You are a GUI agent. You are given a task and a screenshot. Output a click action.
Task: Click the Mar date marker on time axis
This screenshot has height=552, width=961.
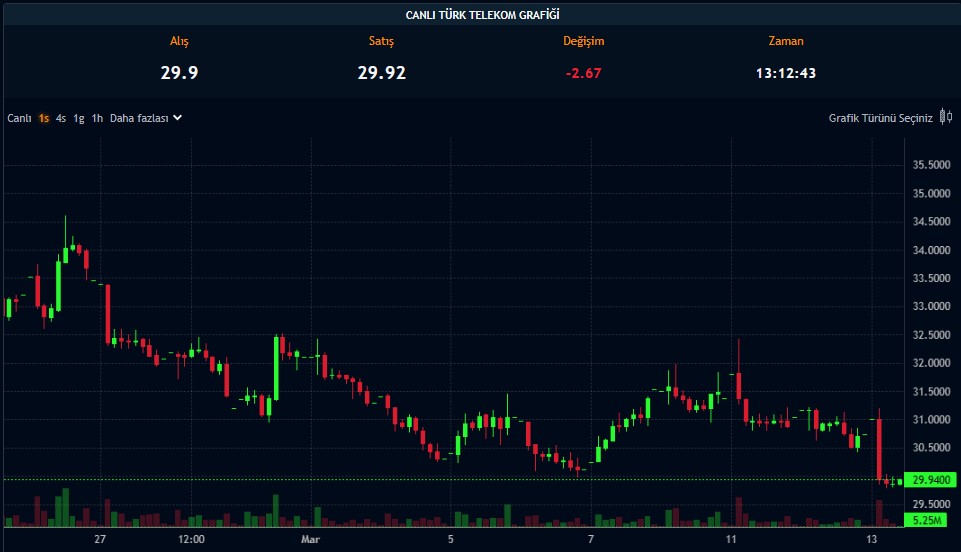click(x=311, y=539)
